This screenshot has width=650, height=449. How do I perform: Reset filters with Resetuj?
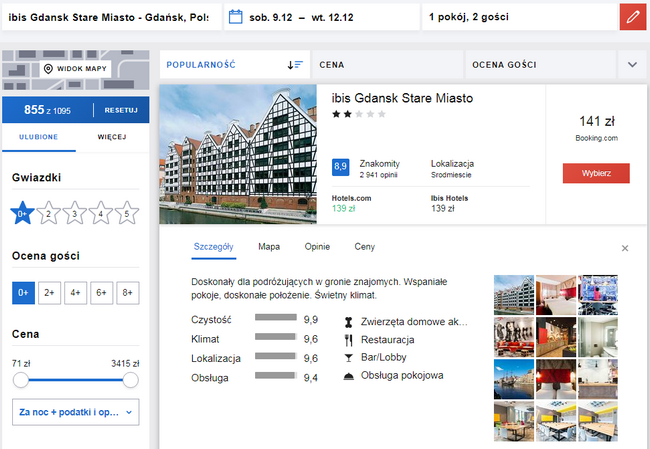point(121,110)
